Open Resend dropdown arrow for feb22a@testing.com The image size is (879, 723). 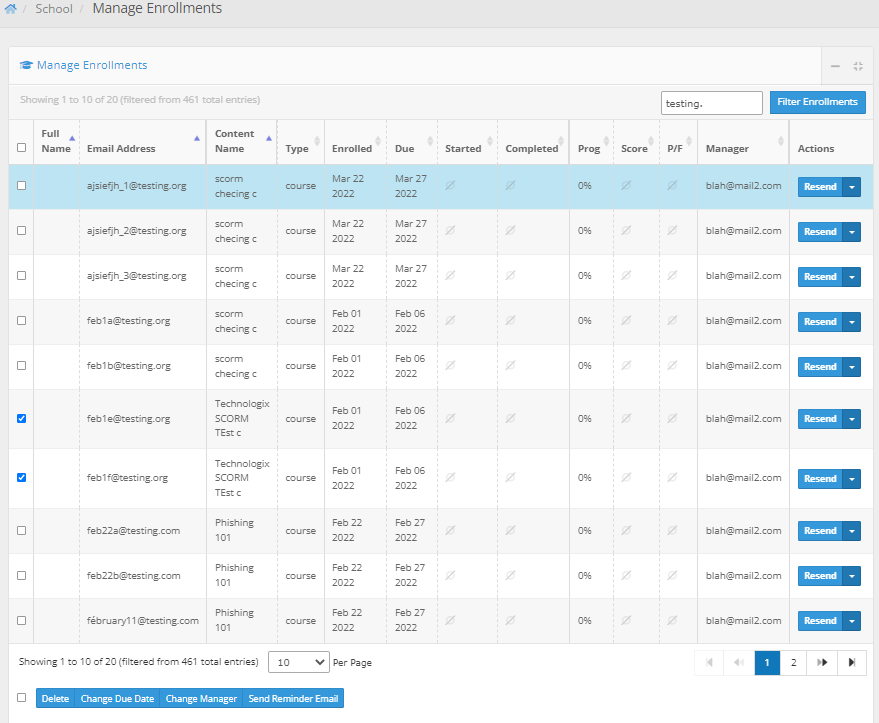coord(851,531)
